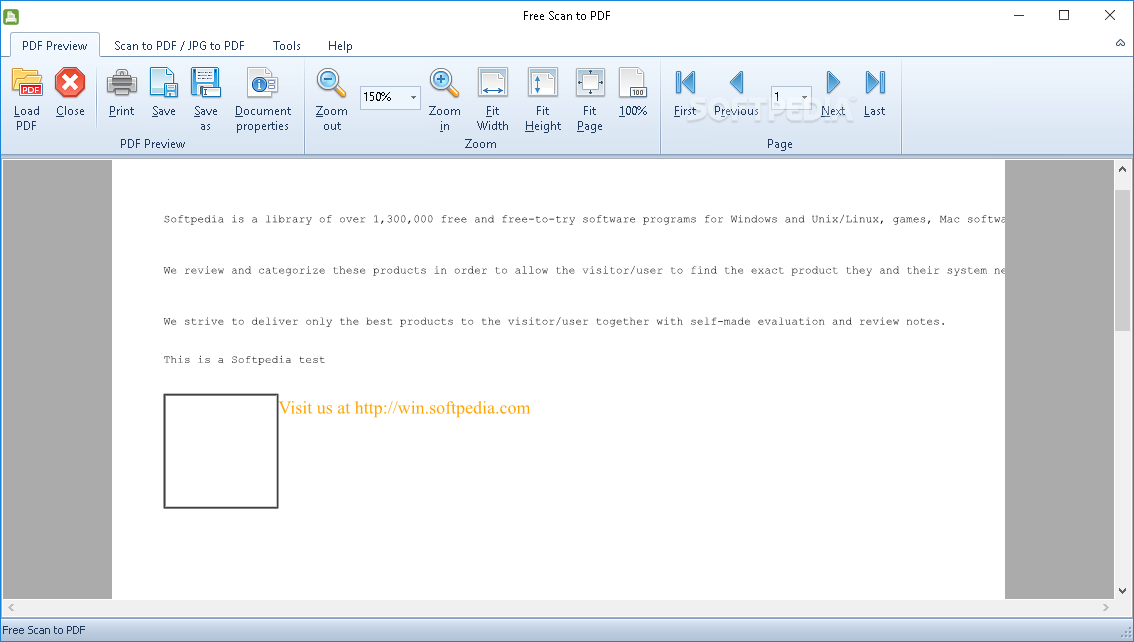Jump to Last page icon

[x=875, y=82]
